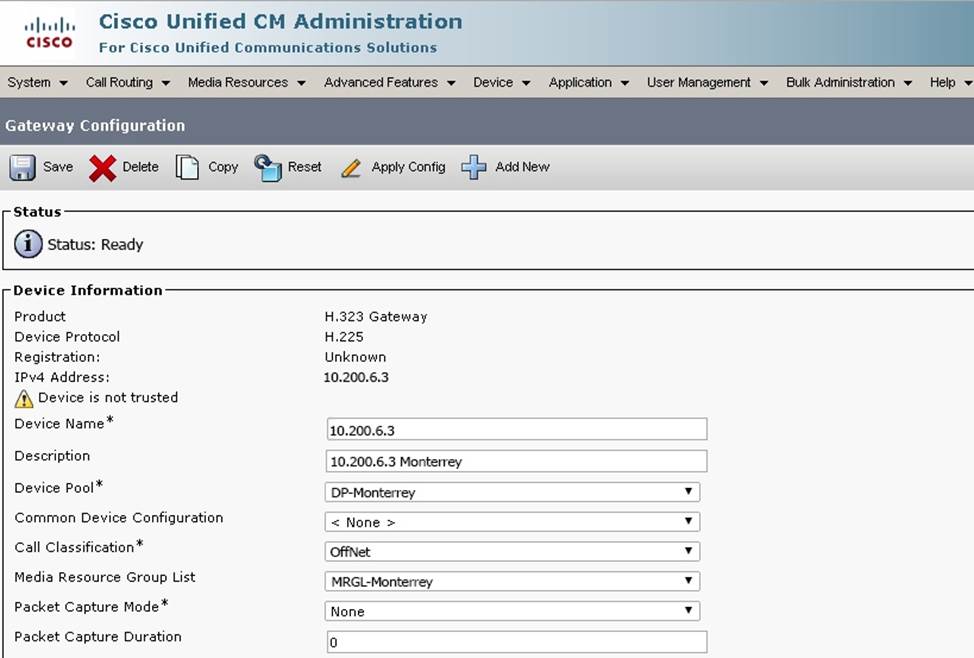Open the Device menu
The height and width of the screenshot is (658, 974).
point(501,83)
